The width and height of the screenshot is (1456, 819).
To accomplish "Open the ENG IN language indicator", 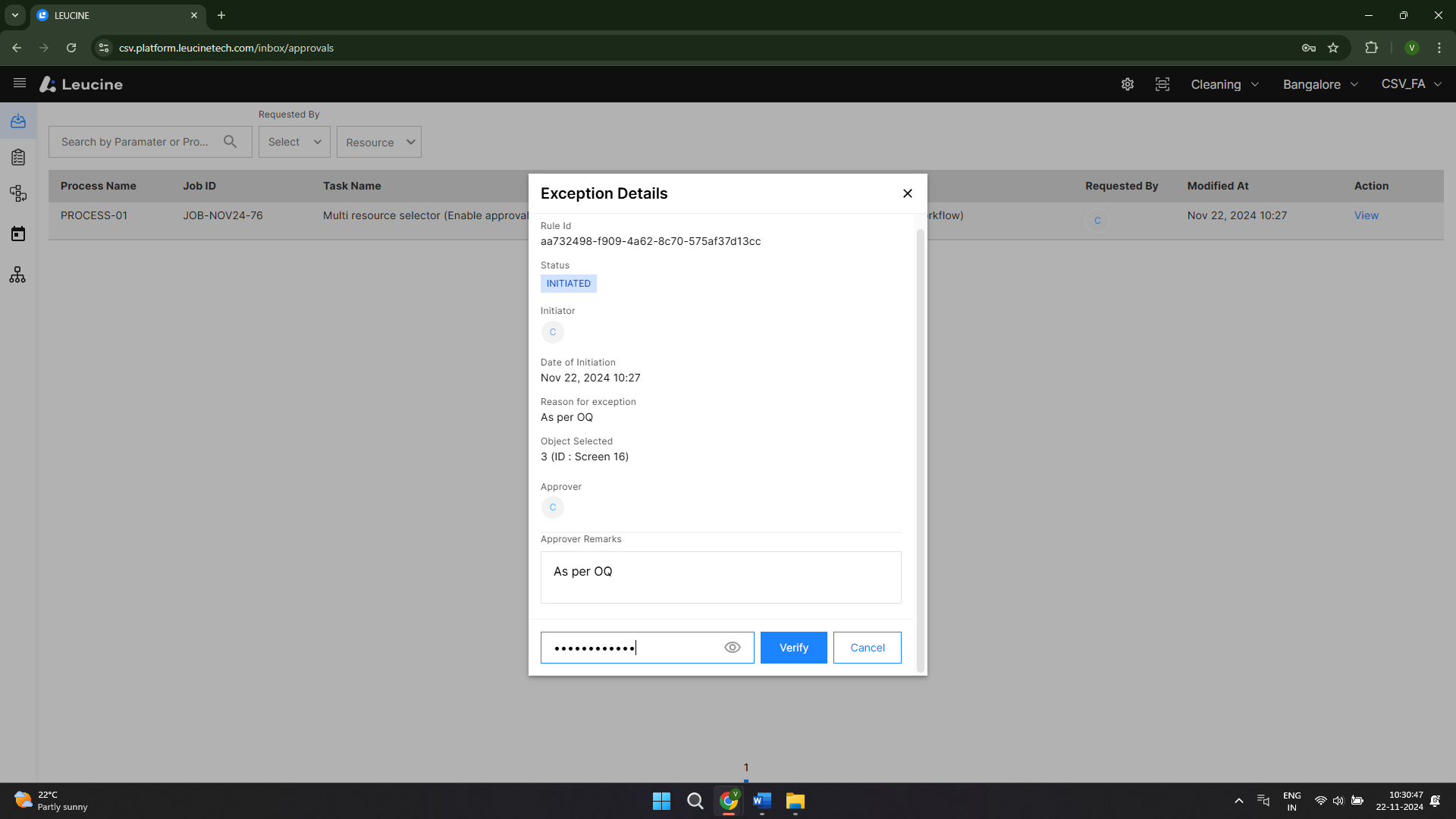I will coord(1292,801).
